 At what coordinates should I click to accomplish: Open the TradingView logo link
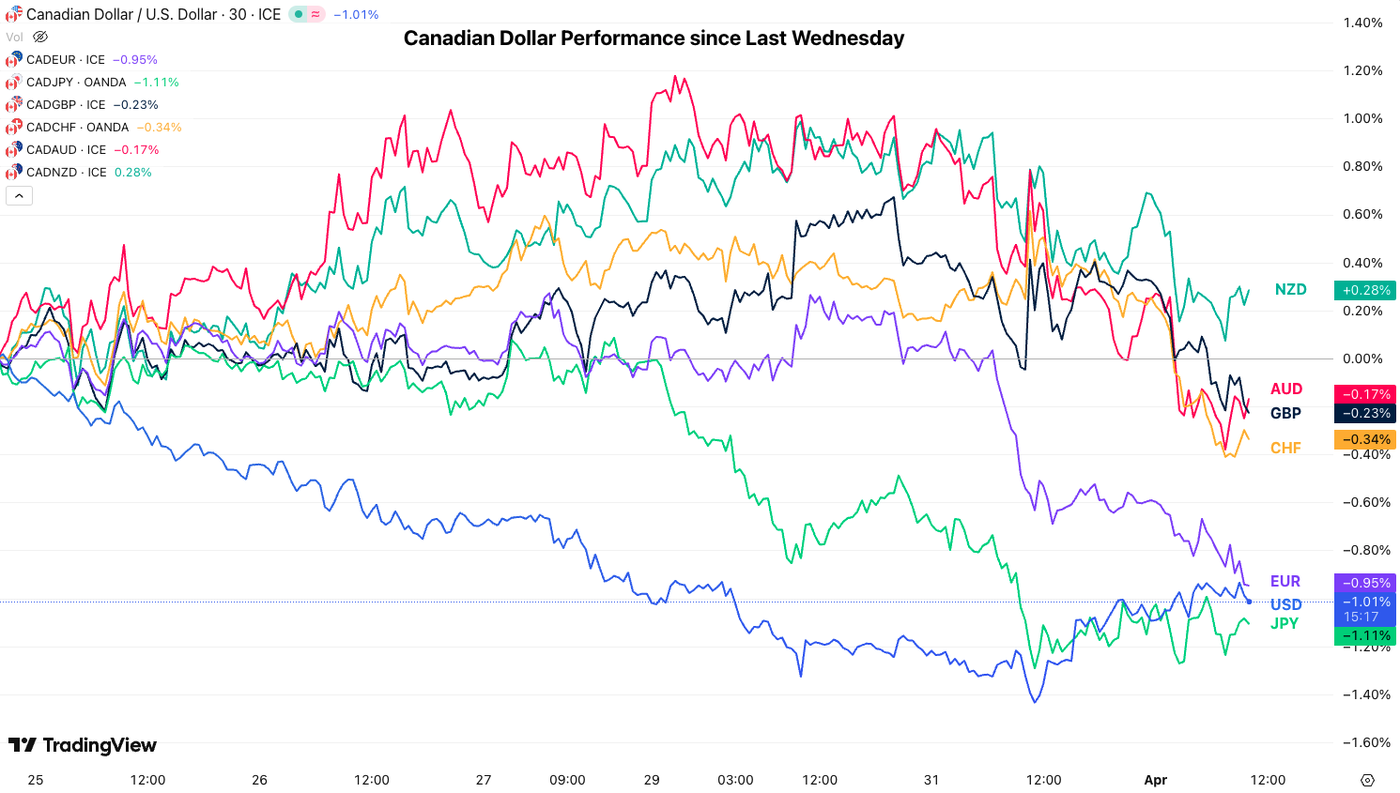(x=80, y=745)
